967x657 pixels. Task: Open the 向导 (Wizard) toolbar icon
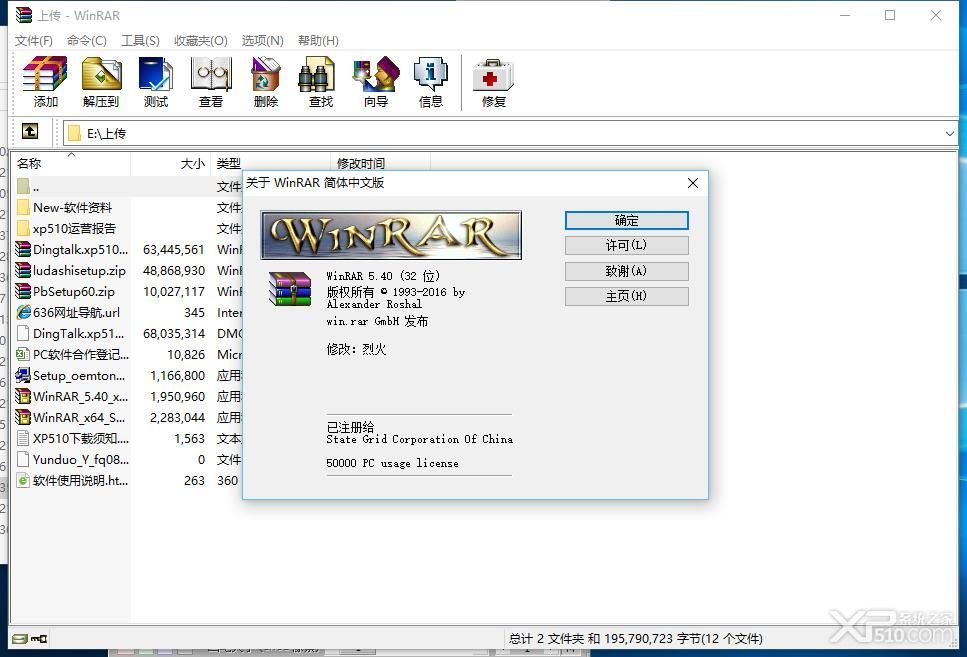click(x=376, y=74)
